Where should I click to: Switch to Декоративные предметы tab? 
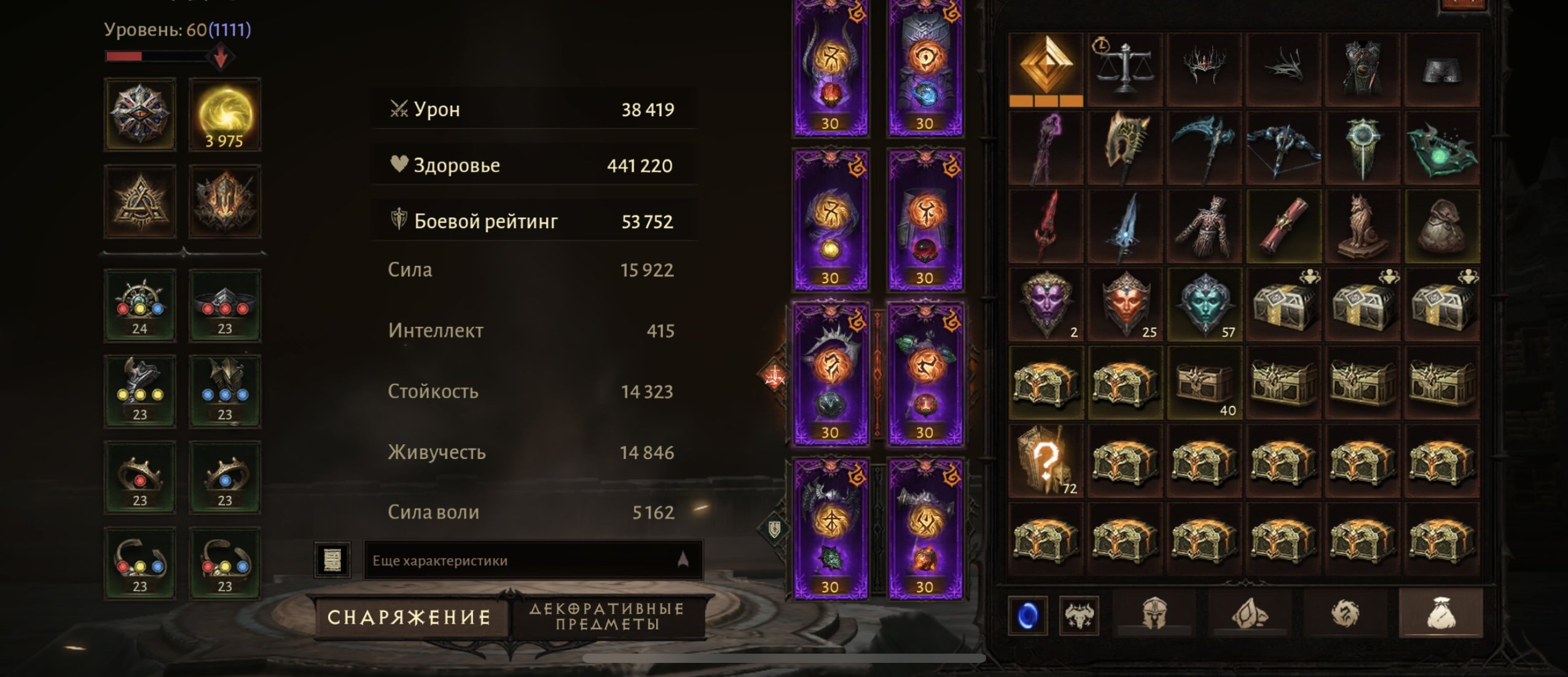607,617
